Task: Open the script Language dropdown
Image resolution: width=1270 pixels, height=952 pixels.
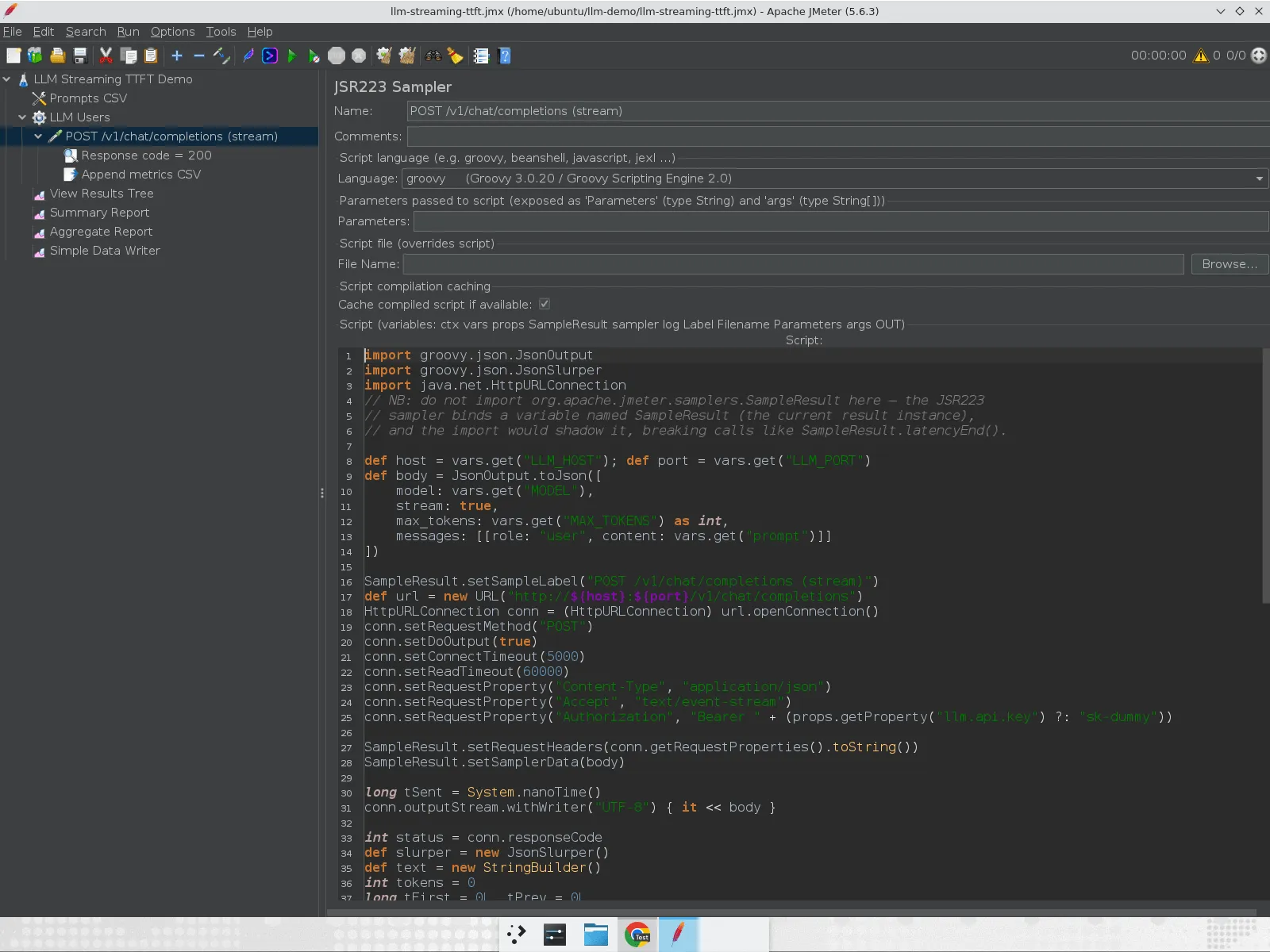Action: (835, 178)
